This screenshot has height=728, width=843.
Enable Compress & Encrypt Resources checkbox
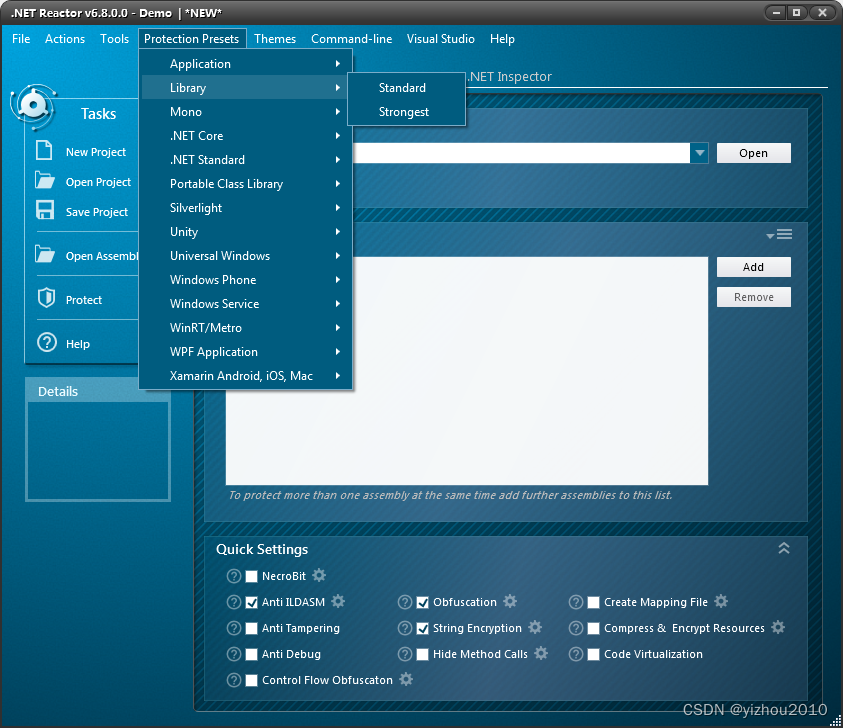coord(594,628)
